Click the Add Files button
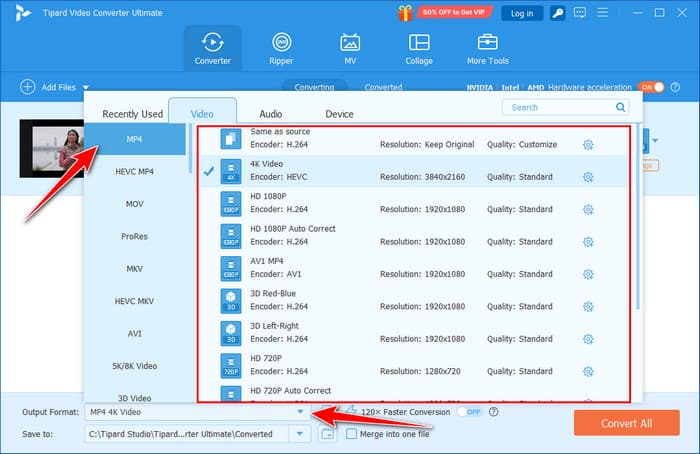Viewport: 700px width, 454px height. click(x=48, y=87)
